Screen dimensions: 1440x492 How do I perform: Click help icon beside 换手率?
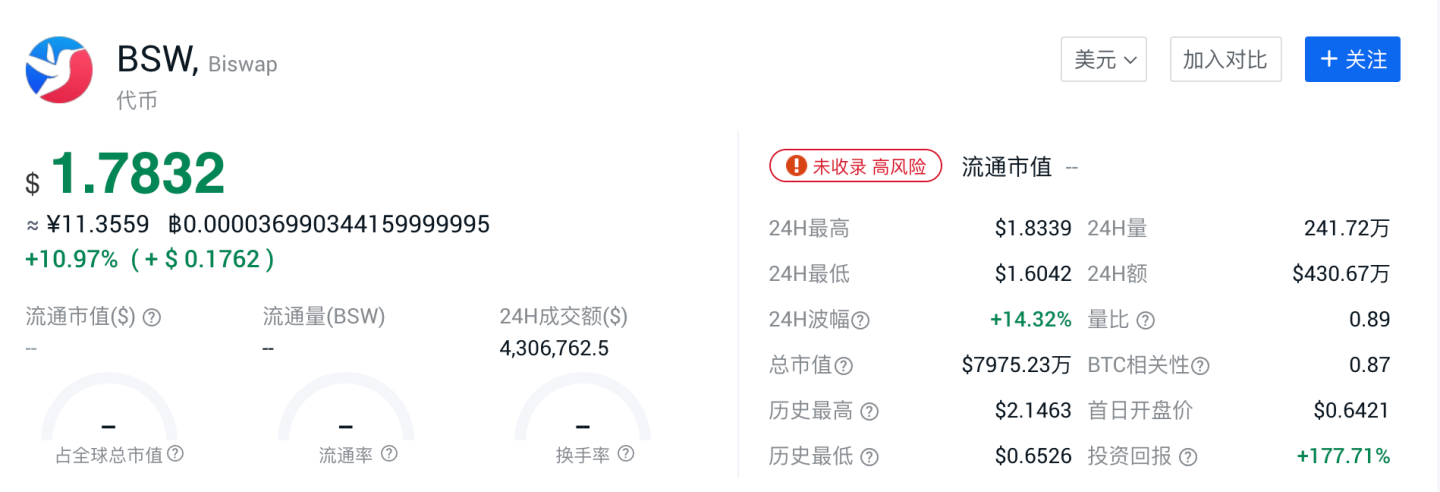(x=626, y=454)
